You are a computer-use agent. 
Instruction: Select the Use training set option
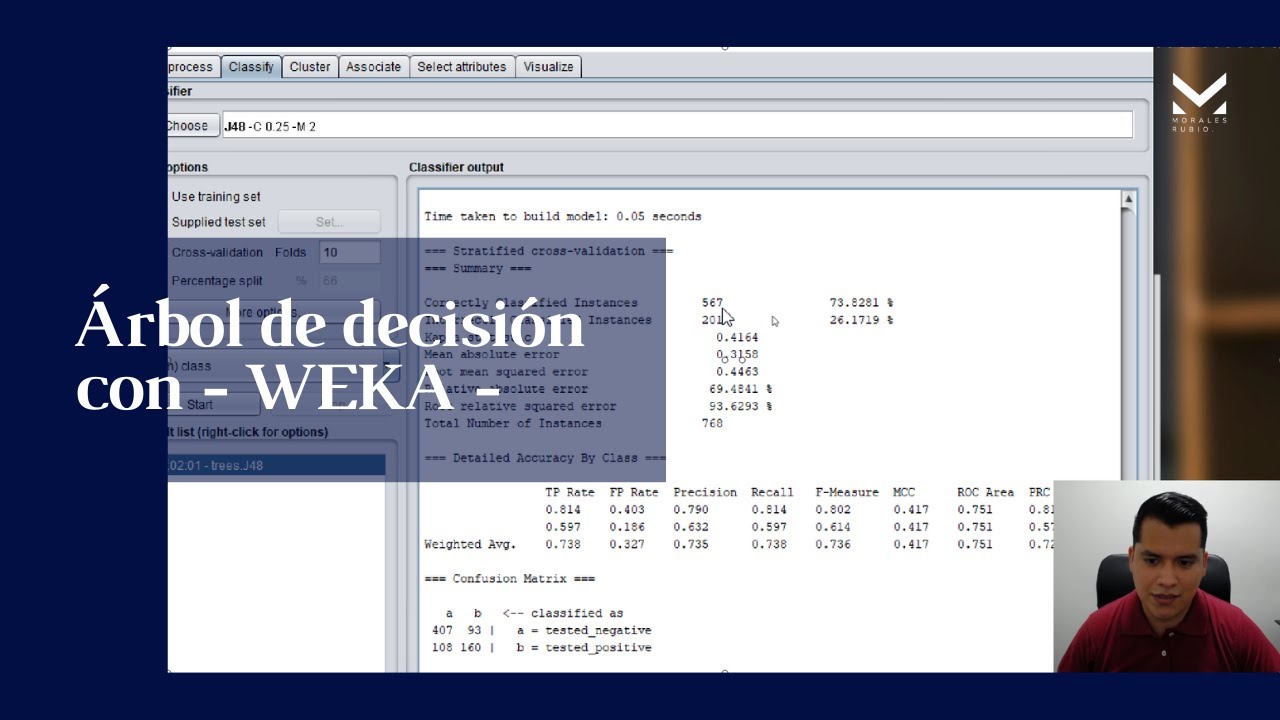(x=216, y=197)
